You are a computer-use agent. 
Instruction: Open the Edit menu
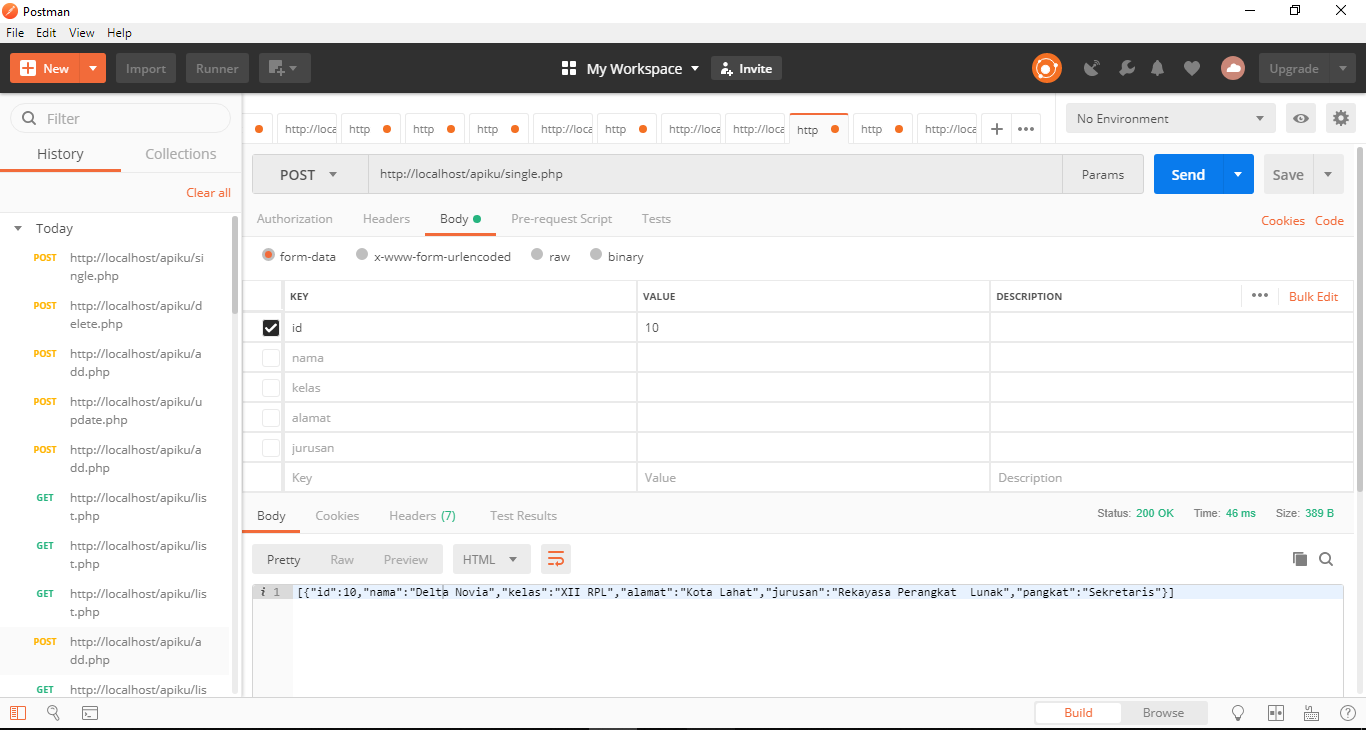[46, 33]
